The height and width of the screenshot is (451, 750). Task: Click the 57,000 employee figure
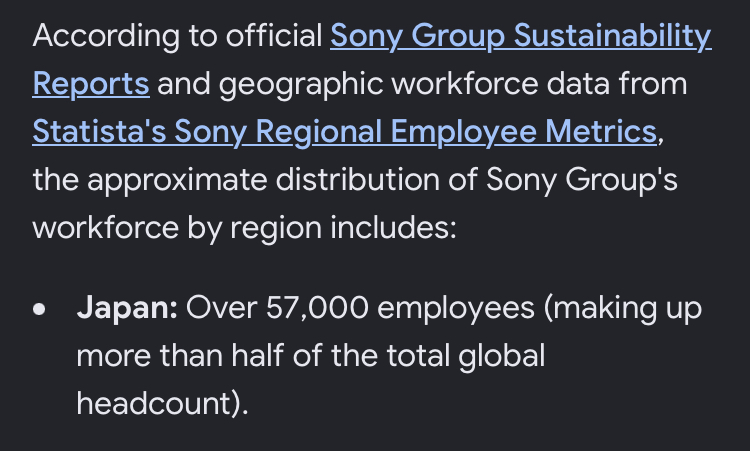317,308
